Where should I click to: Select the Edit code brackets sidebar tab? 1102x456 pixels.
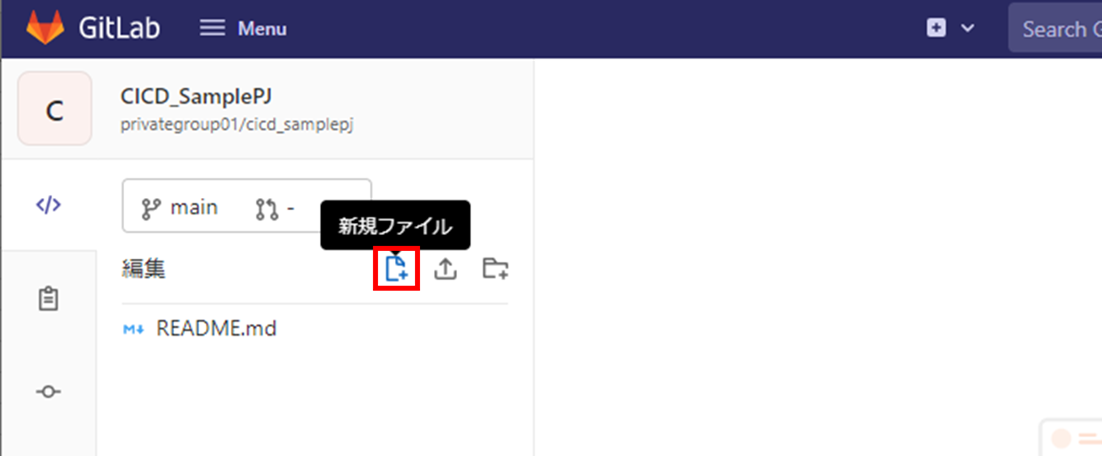pos(48,205)
